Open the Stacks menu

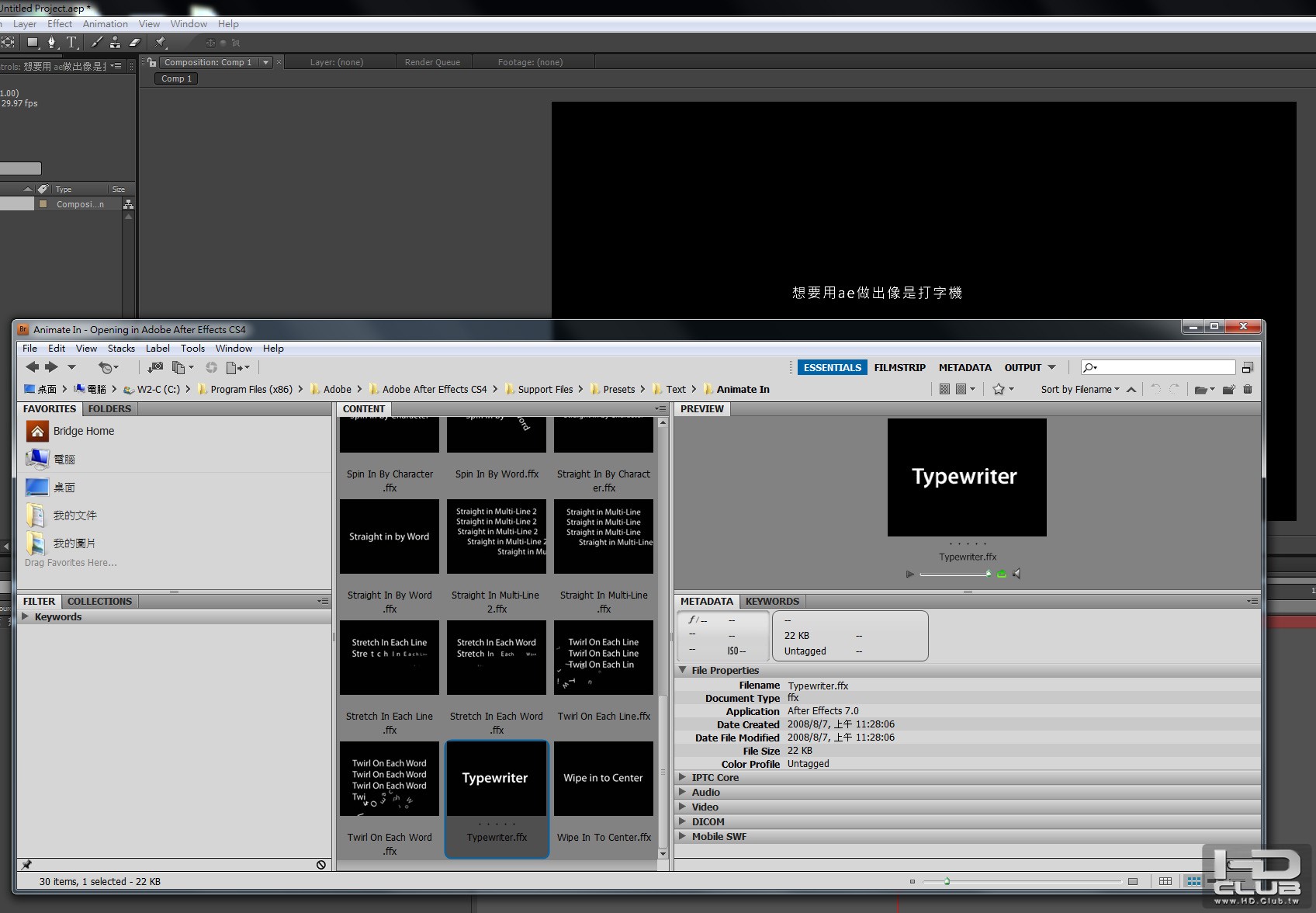121,349
